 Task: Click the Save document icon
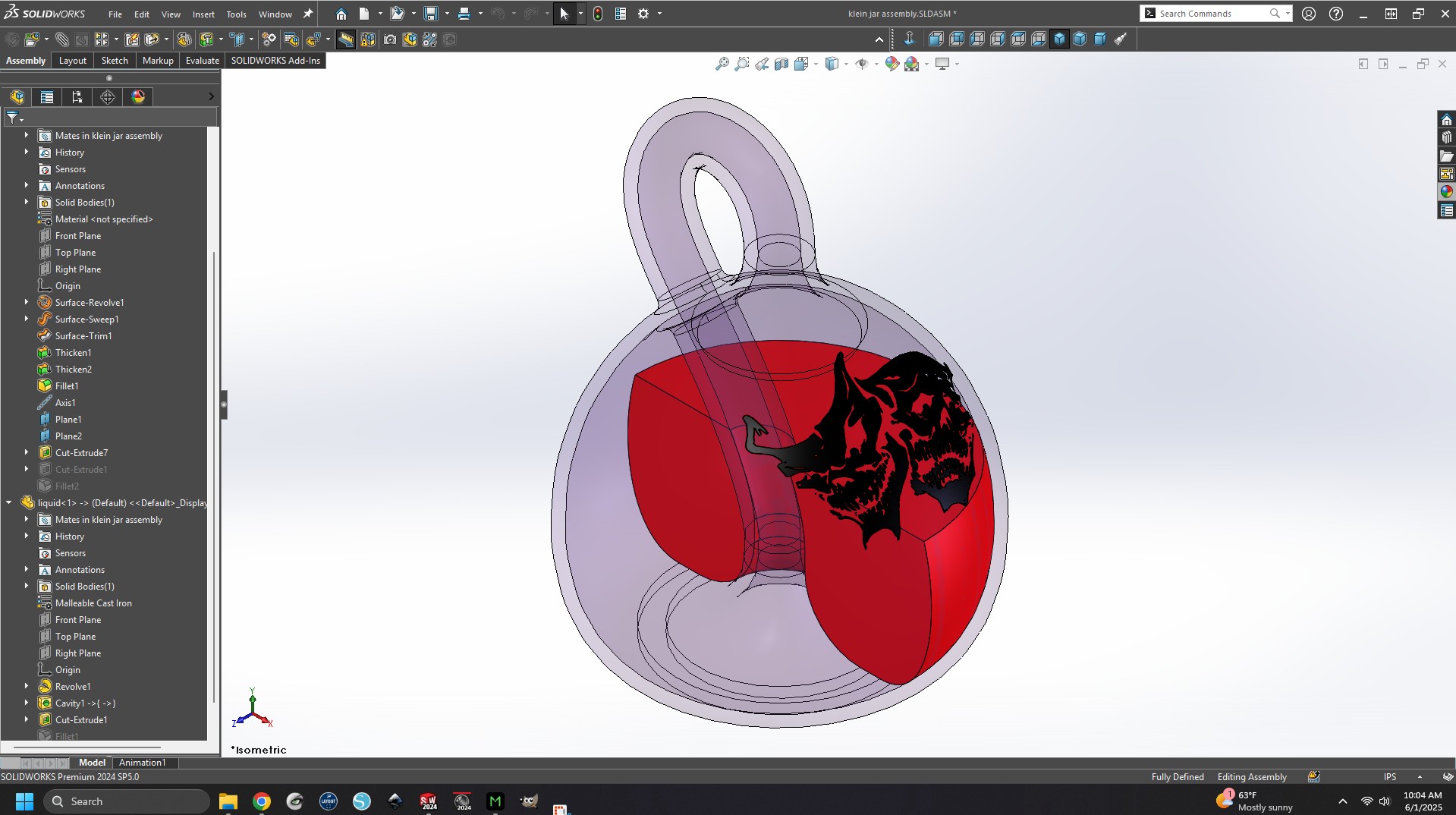tap(430, 14)
